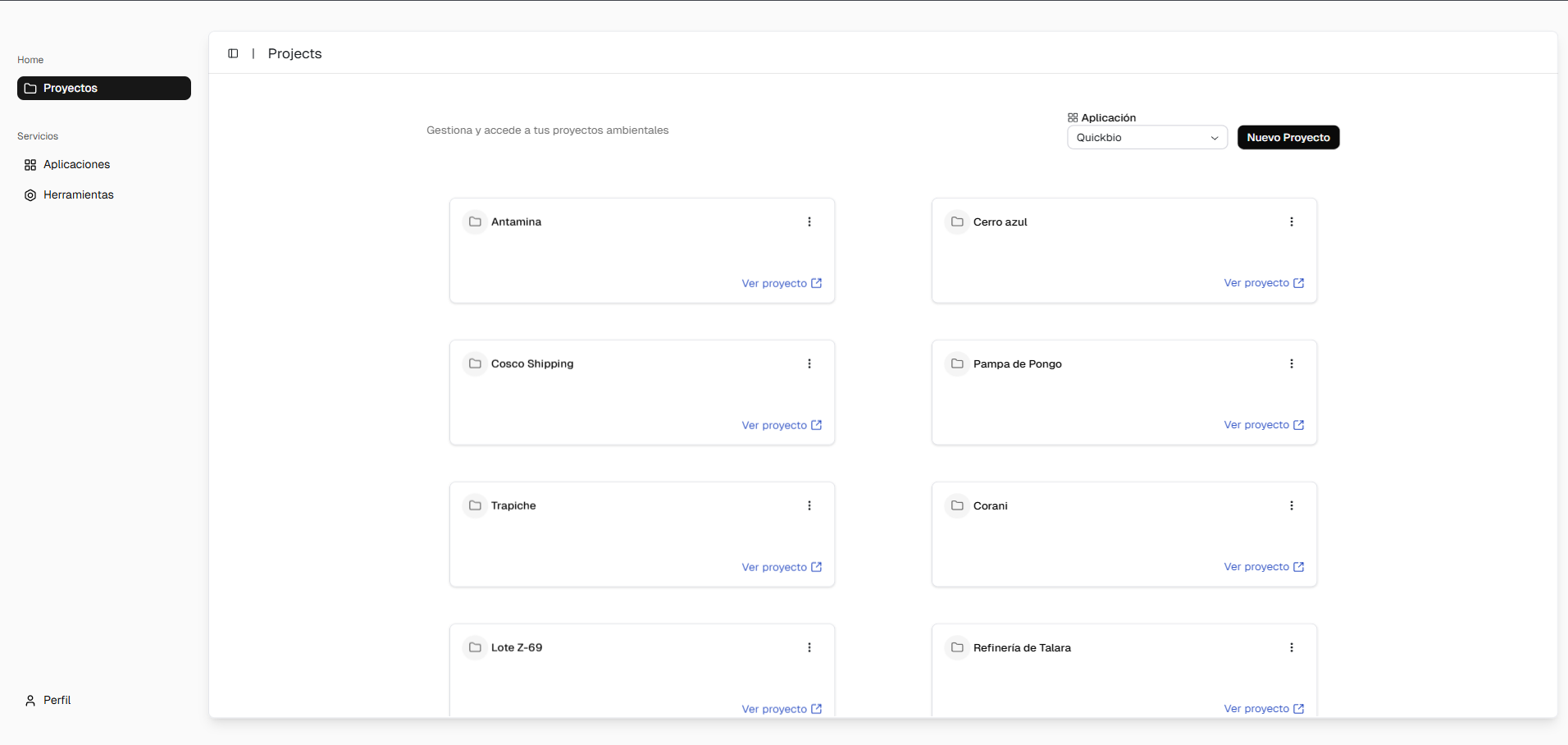Click Ver proyecto on the Cerro azul card

click(1256, 283)
